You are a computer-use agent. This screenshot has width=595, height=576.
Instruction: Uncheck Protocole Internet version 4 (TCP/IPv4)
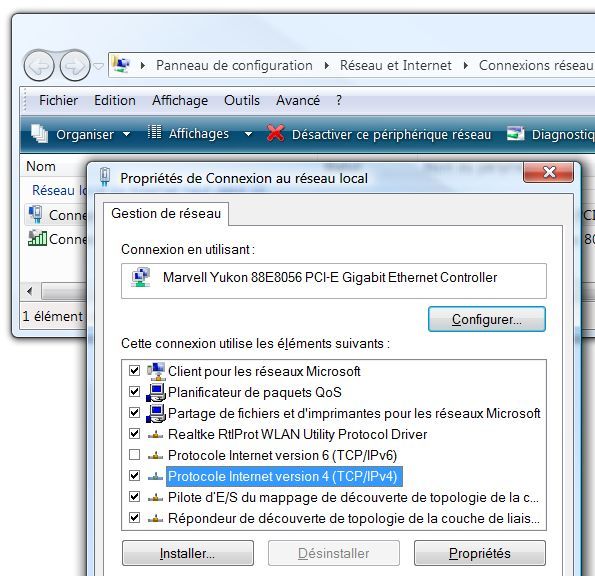point(134,475)
